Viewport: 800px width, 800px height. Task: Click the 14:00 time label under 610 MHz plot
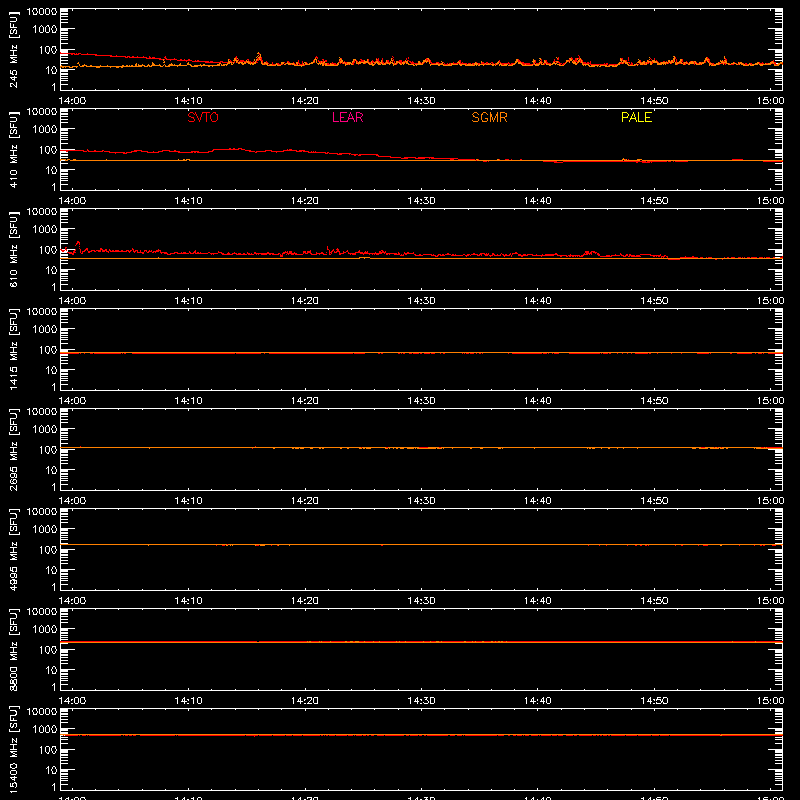pyautogui.click(x=72, y=301)
